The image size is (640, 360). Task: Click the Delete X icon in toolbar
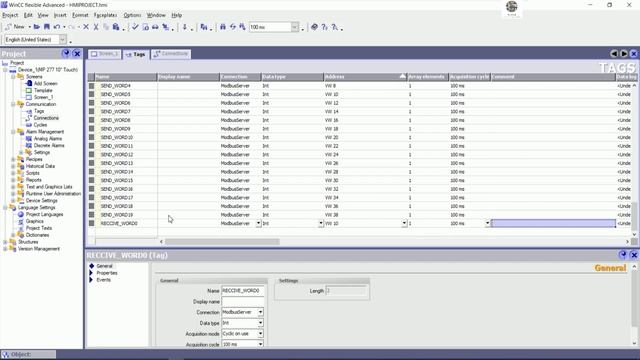coord(86,27)
